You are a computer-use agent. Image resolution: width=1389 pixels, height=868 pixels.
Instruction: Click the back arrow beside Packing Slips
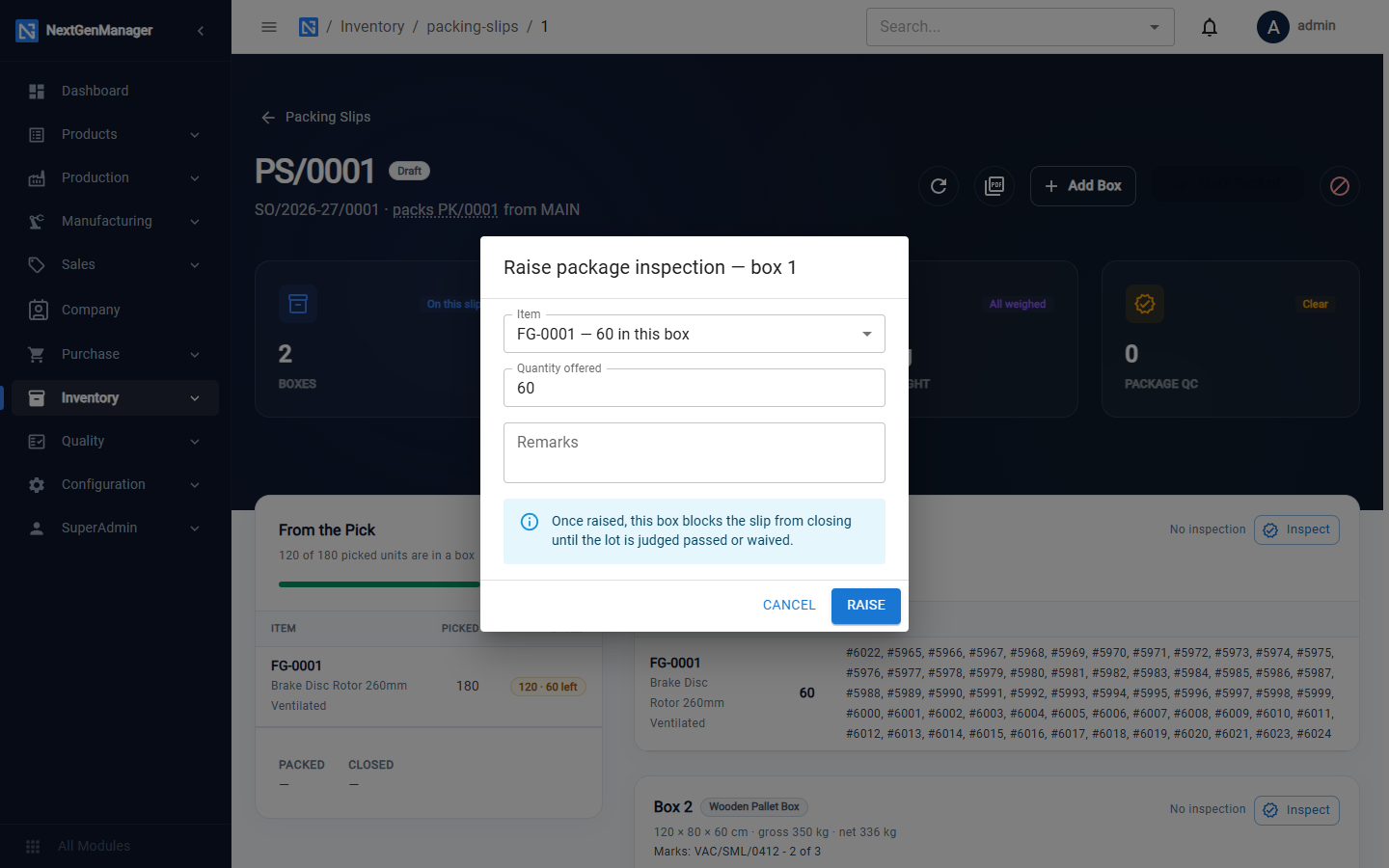(268, 117)
